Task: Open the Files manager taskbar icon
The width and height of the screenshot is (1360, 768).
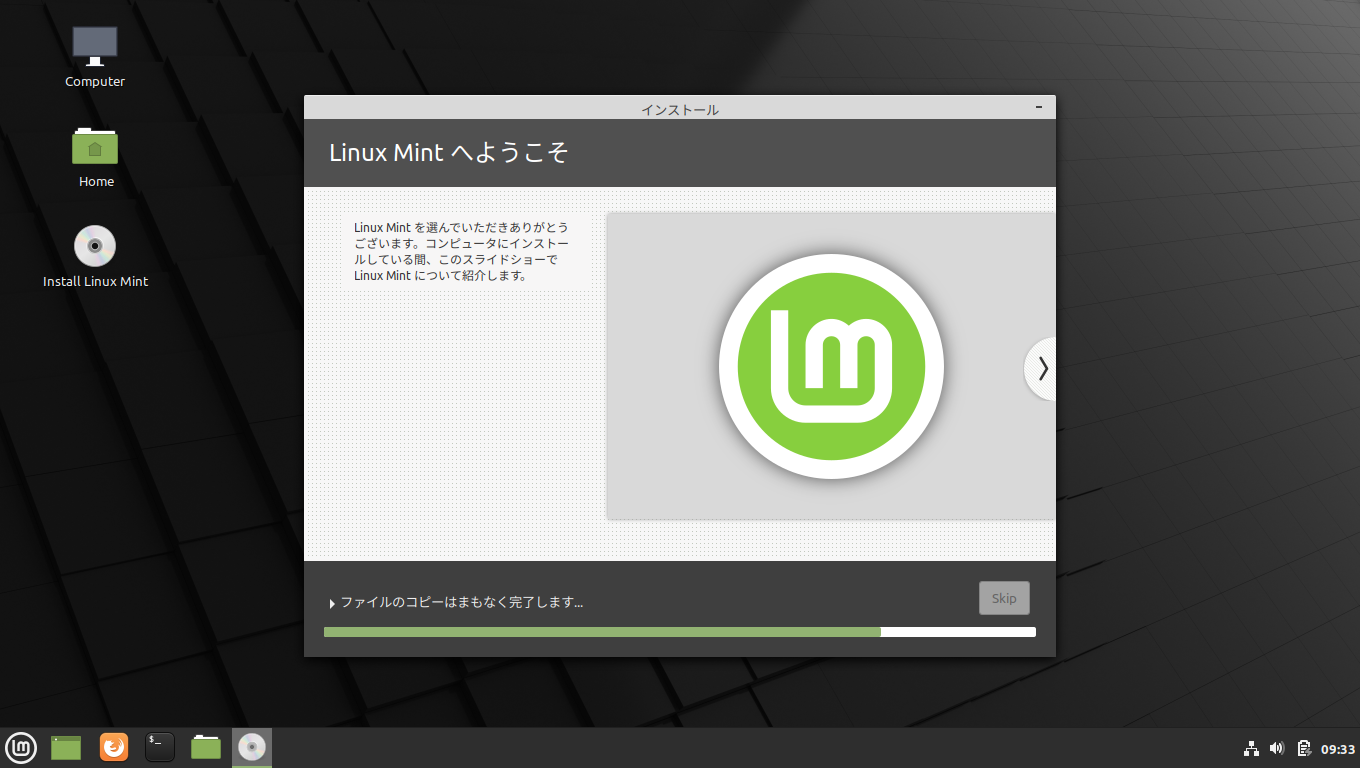Action: click(x=206, y=747)
